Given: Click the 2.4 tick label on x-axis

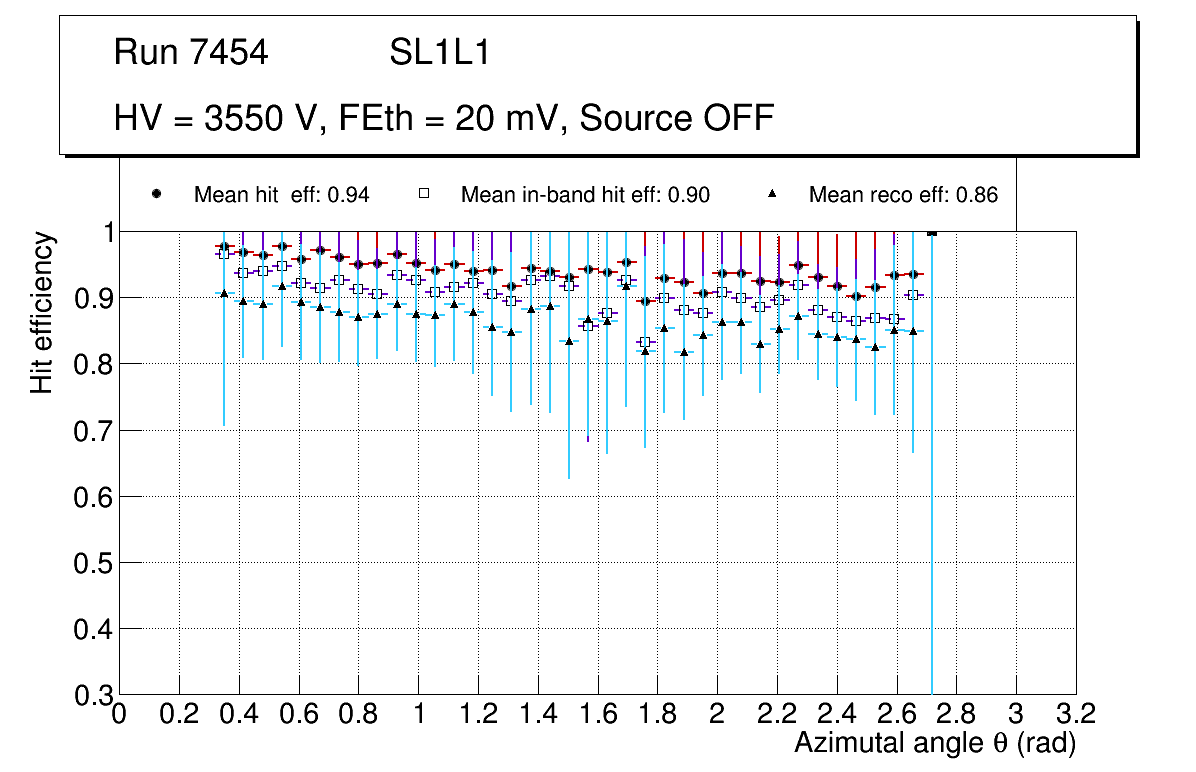Looking at the screenshot, I should point(837,713).
